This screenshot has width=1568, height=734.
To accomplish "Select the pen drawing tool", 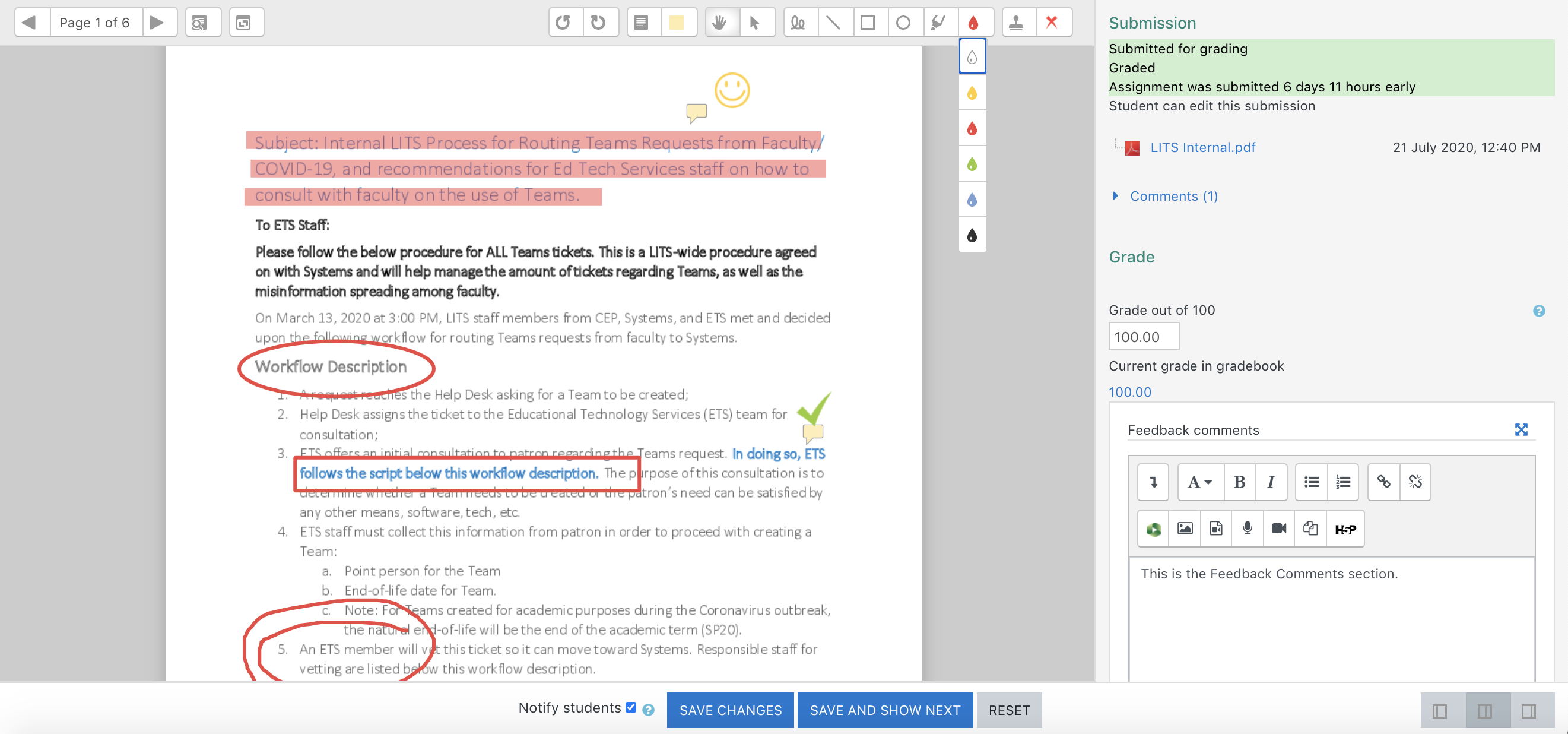I will [x=798, y=23].
